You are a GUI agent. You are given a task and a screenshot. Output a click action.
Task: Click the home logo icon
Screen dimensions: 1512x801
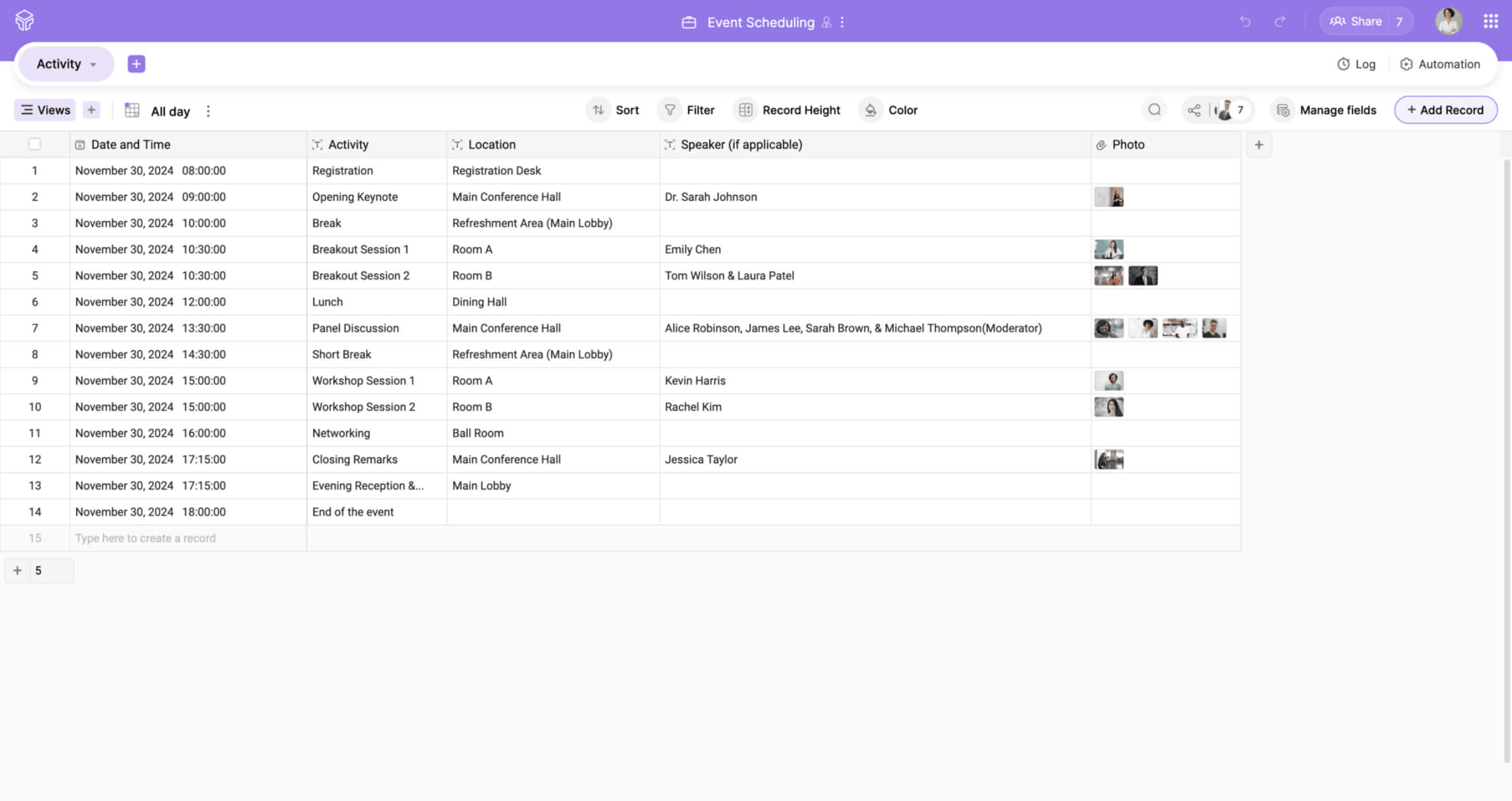tap(25, 21)
